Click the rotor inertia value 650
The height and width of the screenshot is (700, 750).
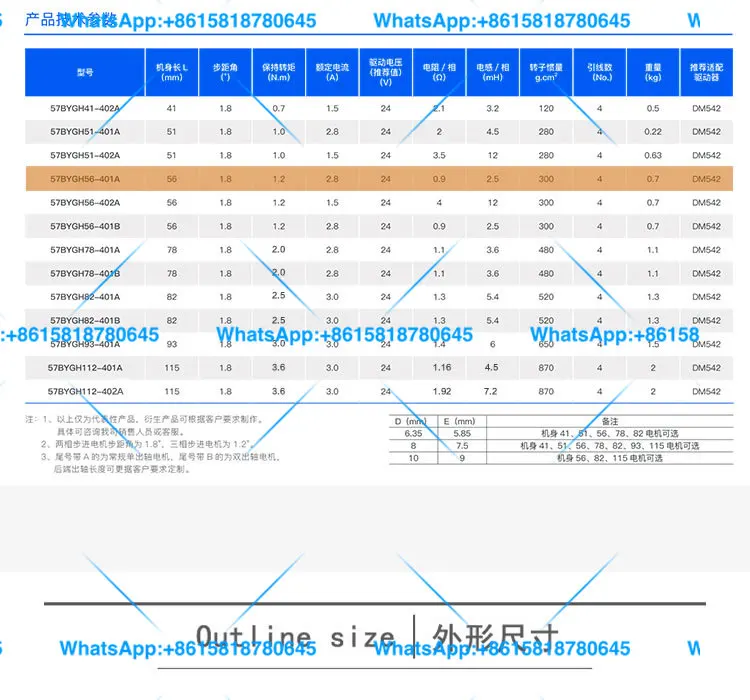pyautogui.click(x=546, y=344)
